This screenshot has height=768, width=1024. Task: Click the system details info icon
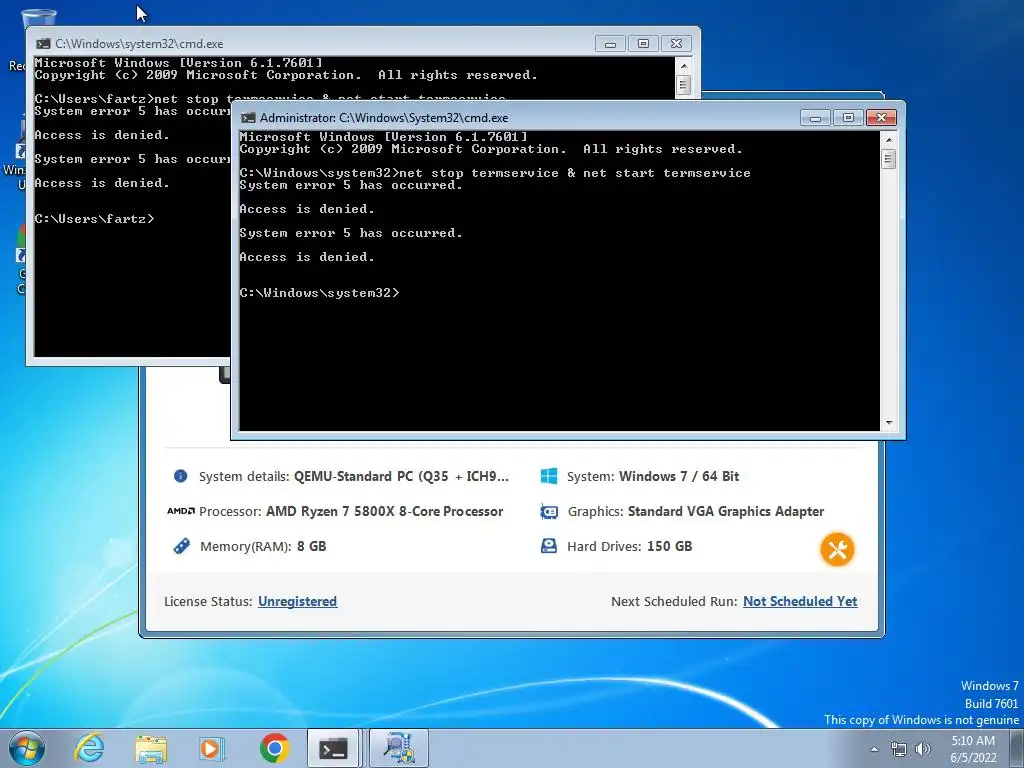(181, 476)
